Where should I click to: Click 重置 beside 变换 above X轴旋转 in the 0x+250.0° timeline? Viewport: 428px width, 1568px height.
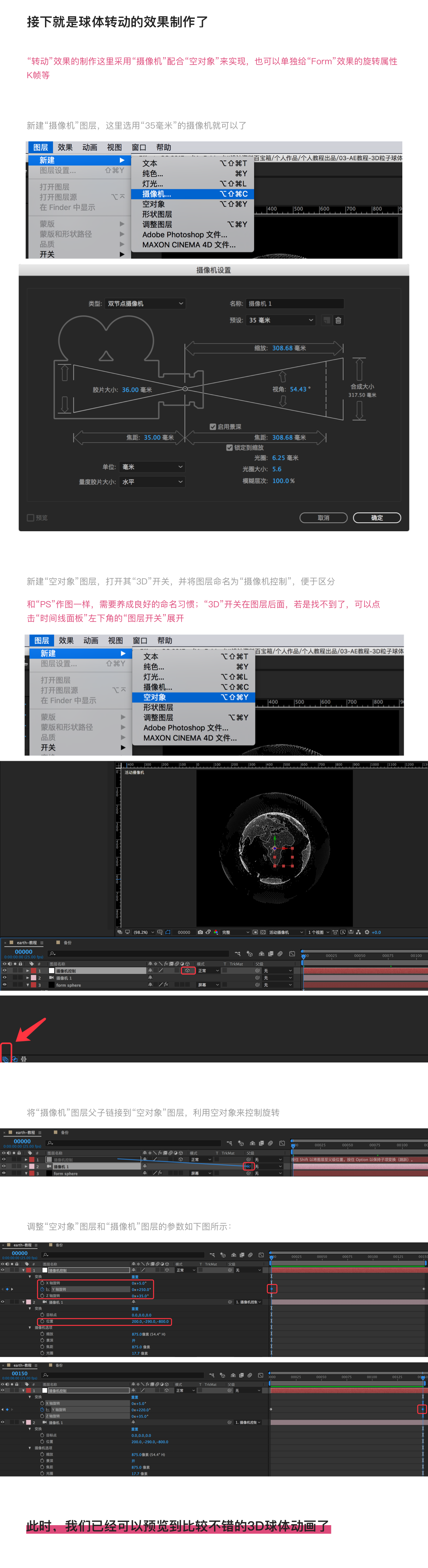tap(135, 1276)
